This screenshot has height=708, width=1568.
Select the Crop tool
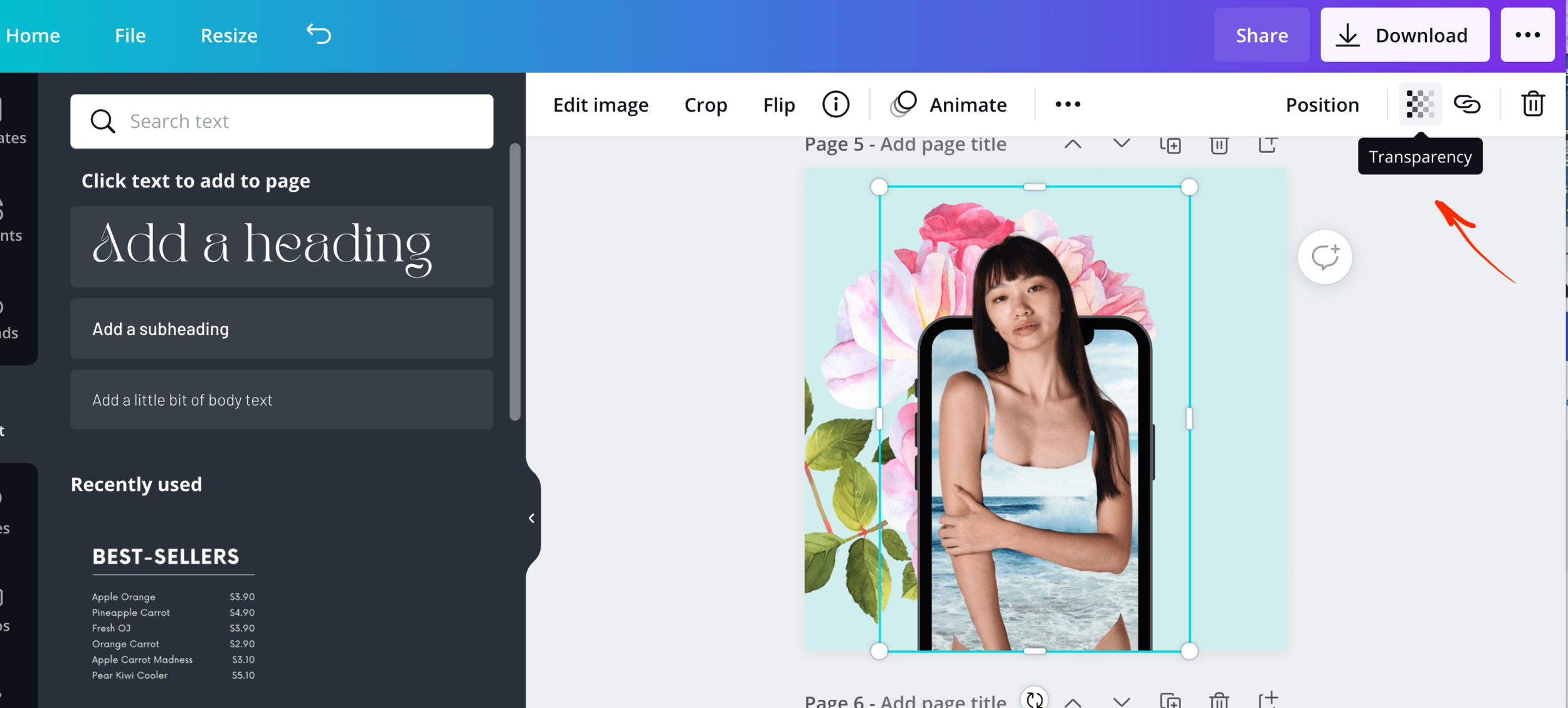pos(706,104)
